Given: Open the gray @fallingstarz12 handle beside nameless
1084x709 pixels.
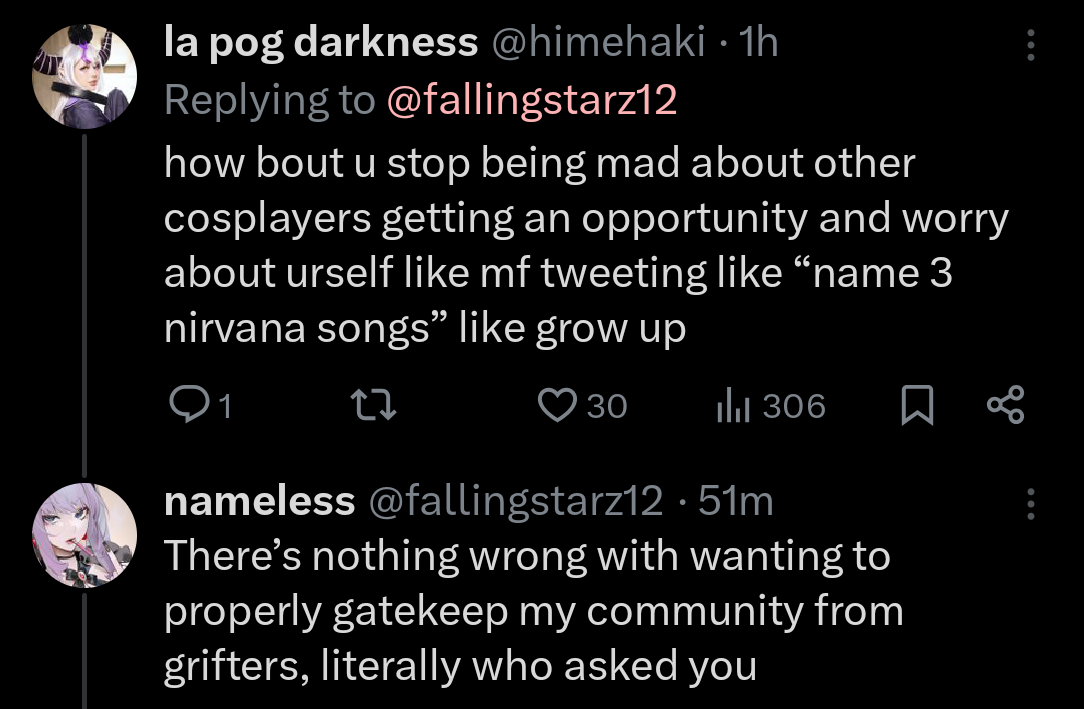Looking at the screenshot, I should point(516,501).
